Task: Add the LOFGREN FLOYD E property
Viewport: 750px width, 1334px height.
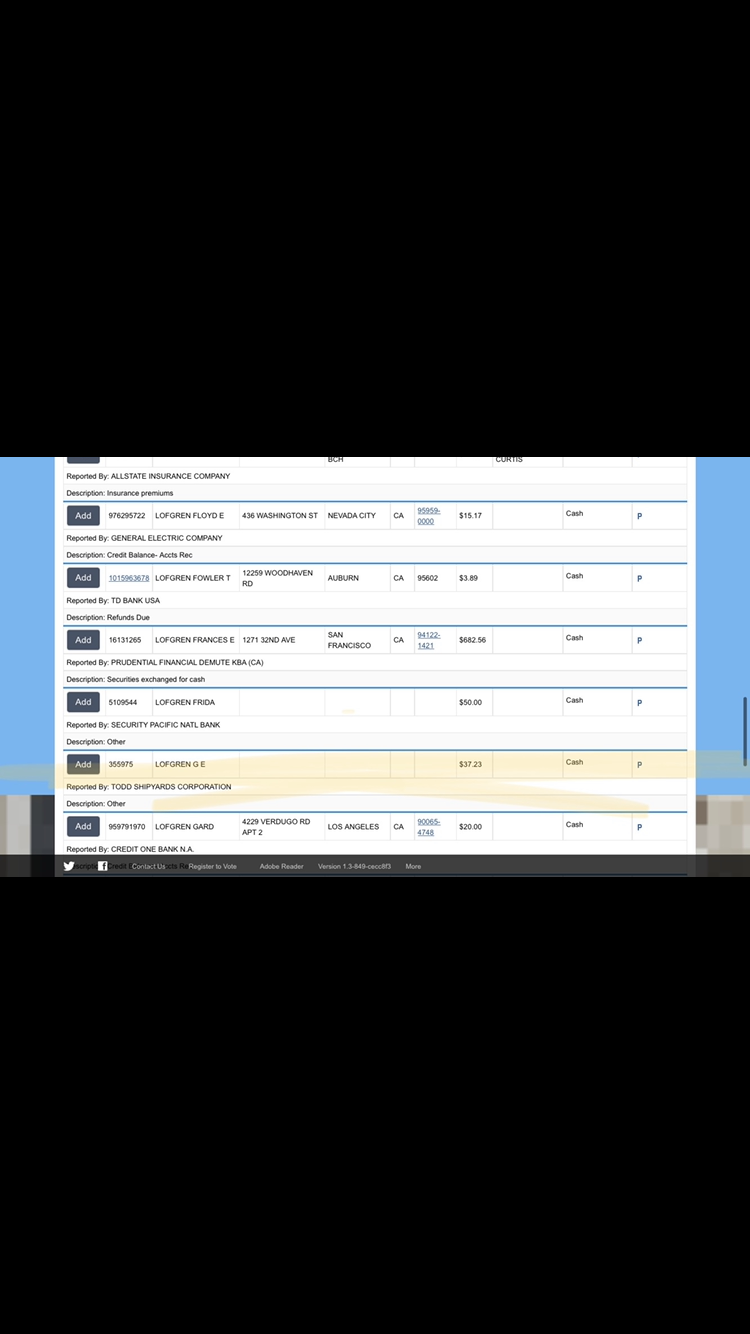Action: point(83,516)
